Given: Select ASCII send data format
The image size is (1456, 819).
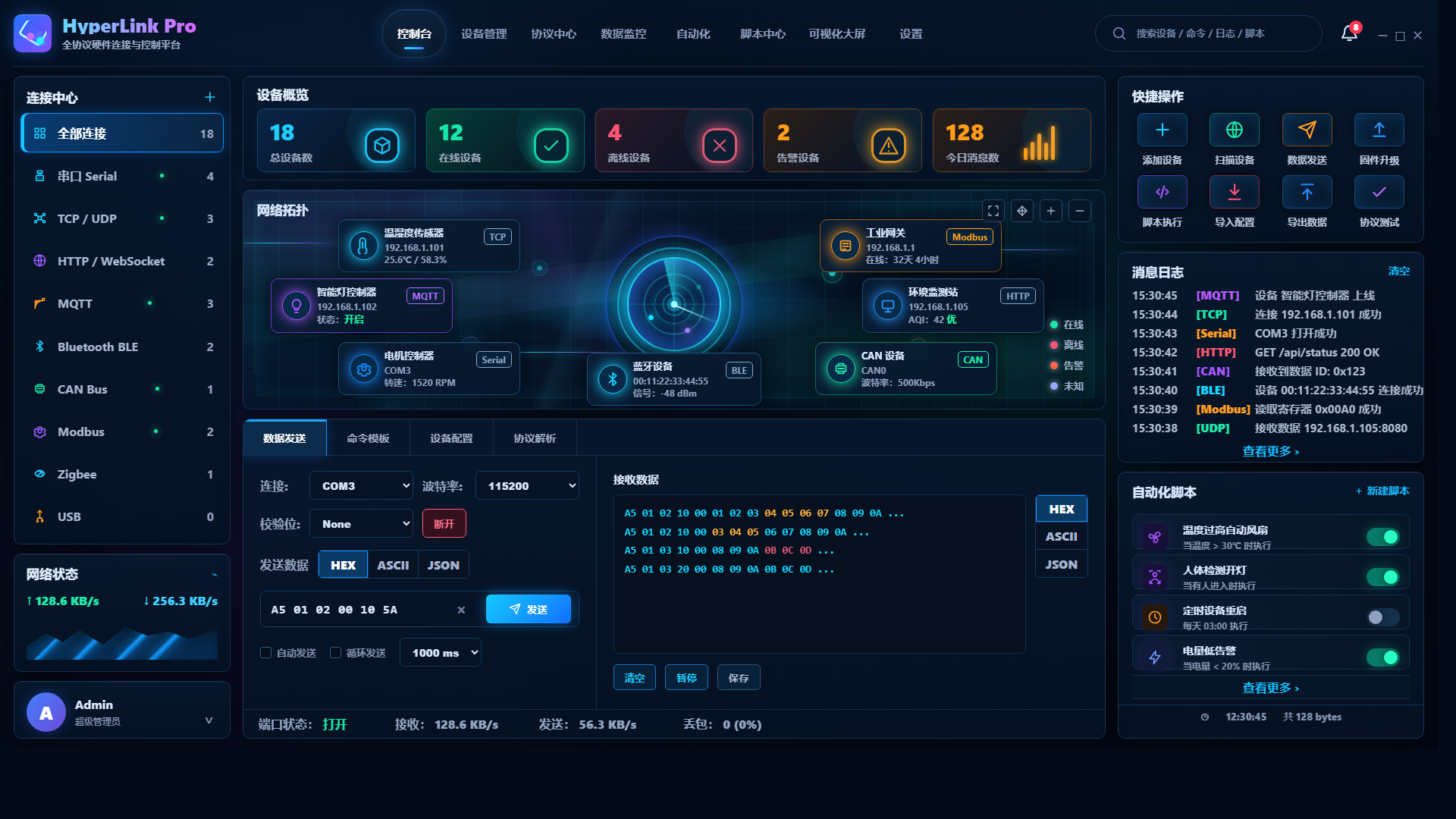Looking at the screenshot, I should 393,565.
